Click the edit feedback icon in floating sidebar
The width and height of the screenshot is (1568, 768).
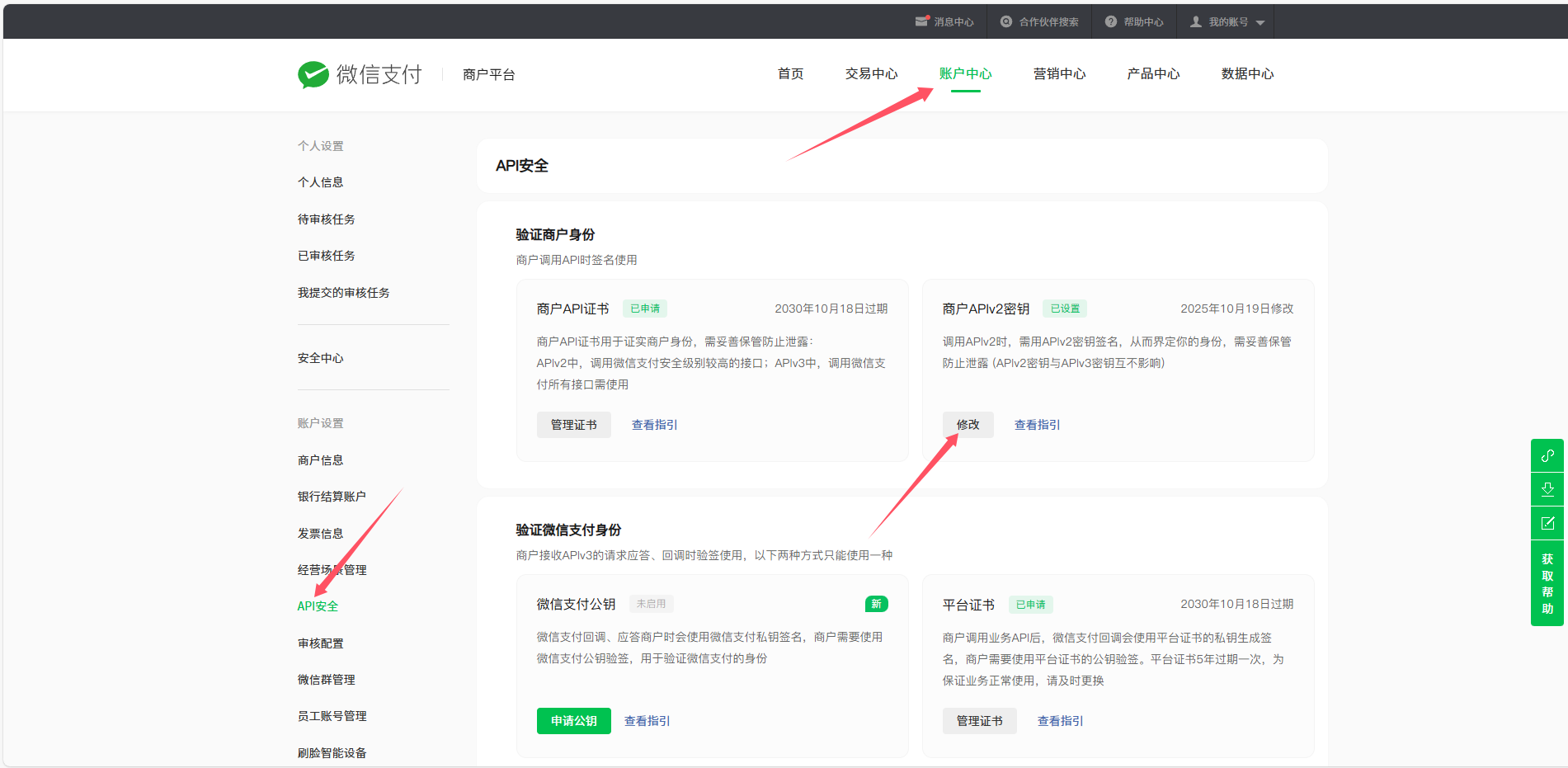coord(1547,523)
